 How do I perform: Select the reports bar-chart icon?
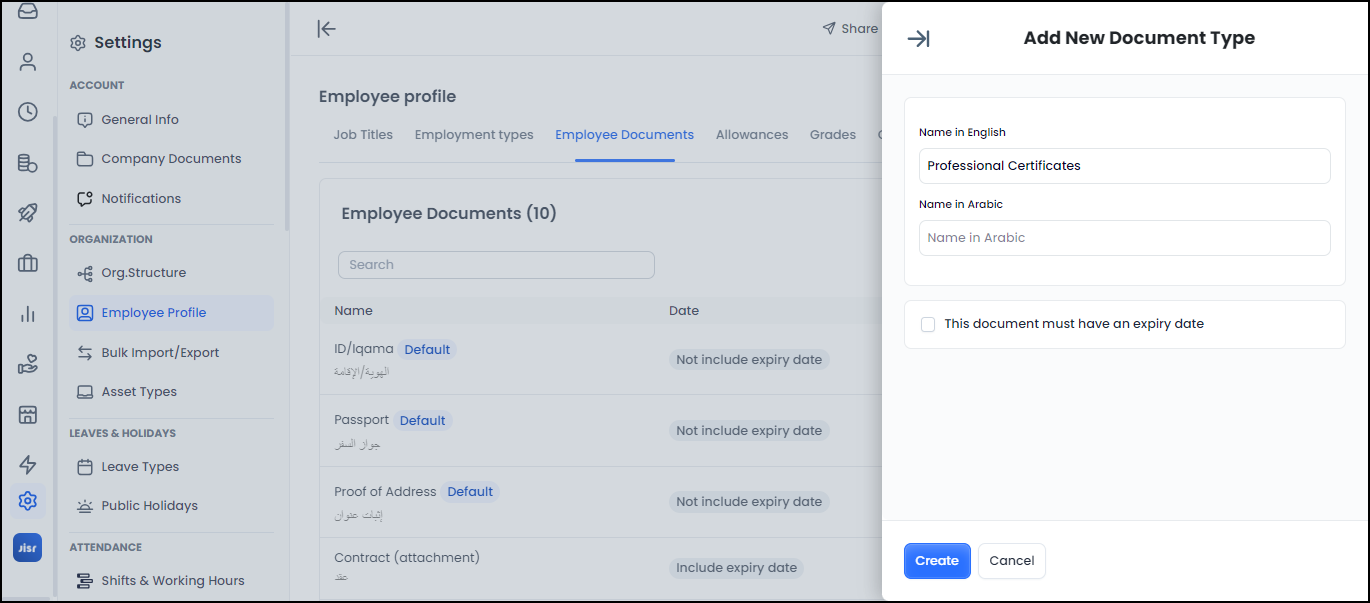coord(27,313)
